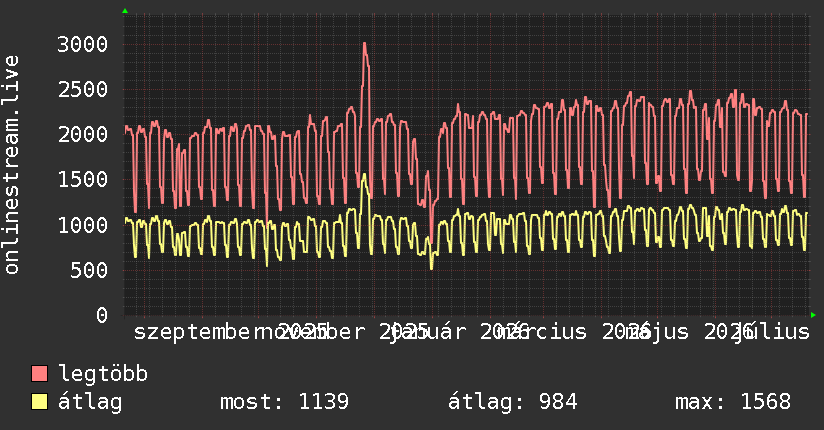
Task: Click the 1500 Y-axis label
Action: [x=83, y=180]
